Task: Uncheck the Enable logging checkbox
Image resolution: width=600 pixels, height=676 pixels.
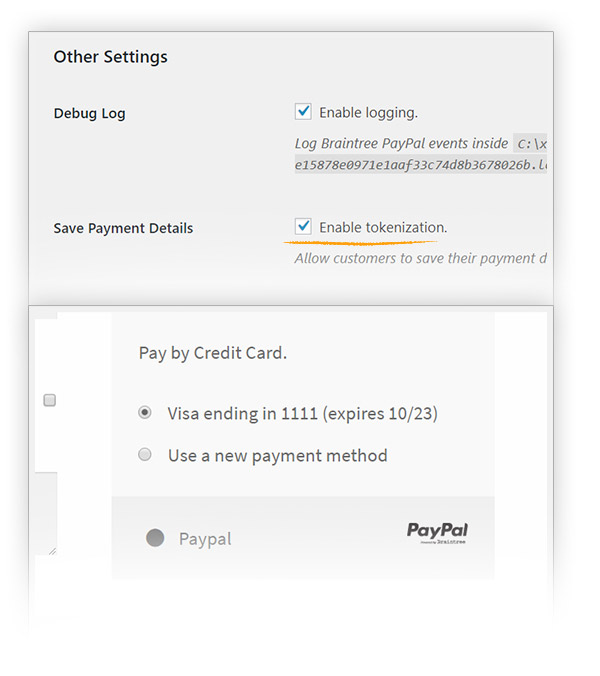Action: tap(303, 112)
